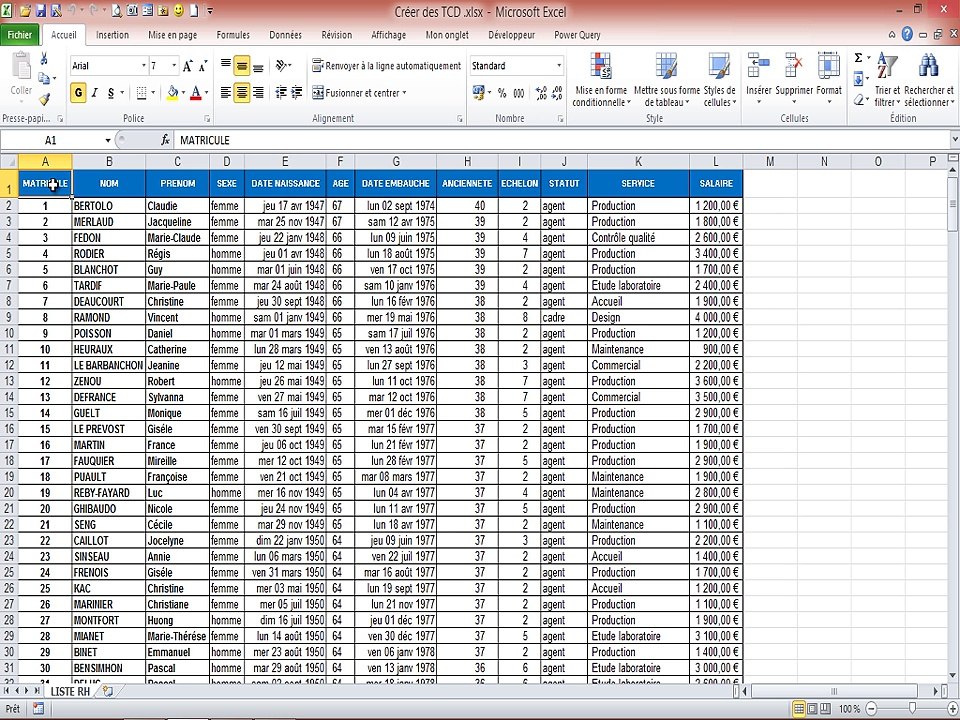Screen dimensions: 960x720
Task: Apply the red font color A
Action: click(196, 93)
